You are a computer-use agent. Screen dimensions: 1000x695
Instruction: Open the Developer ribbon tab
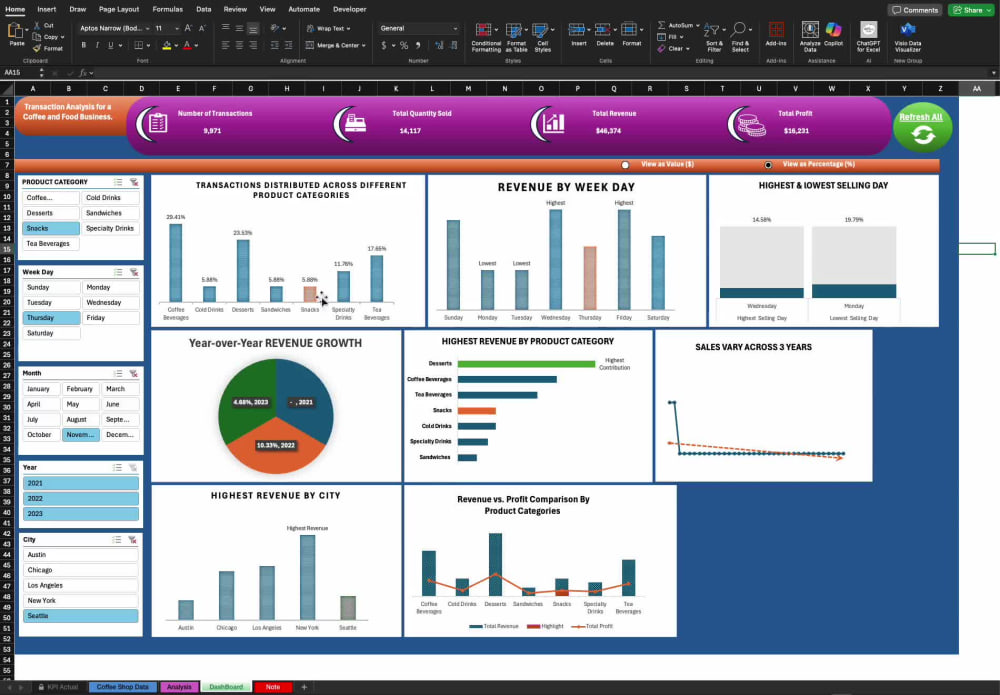(x=349, y=10)
